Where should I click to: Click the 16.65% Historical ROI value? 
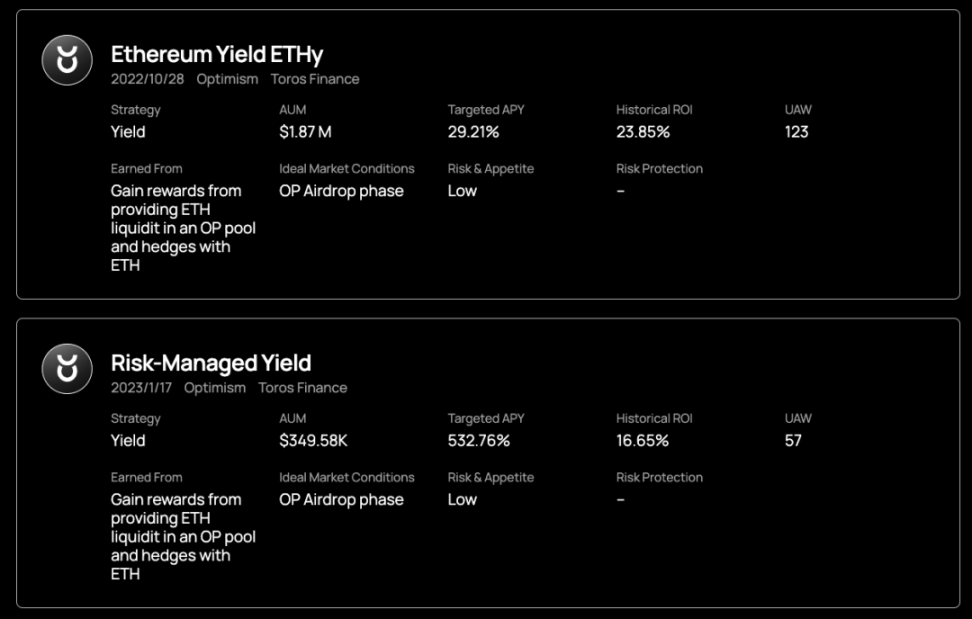tap(642, 441)
